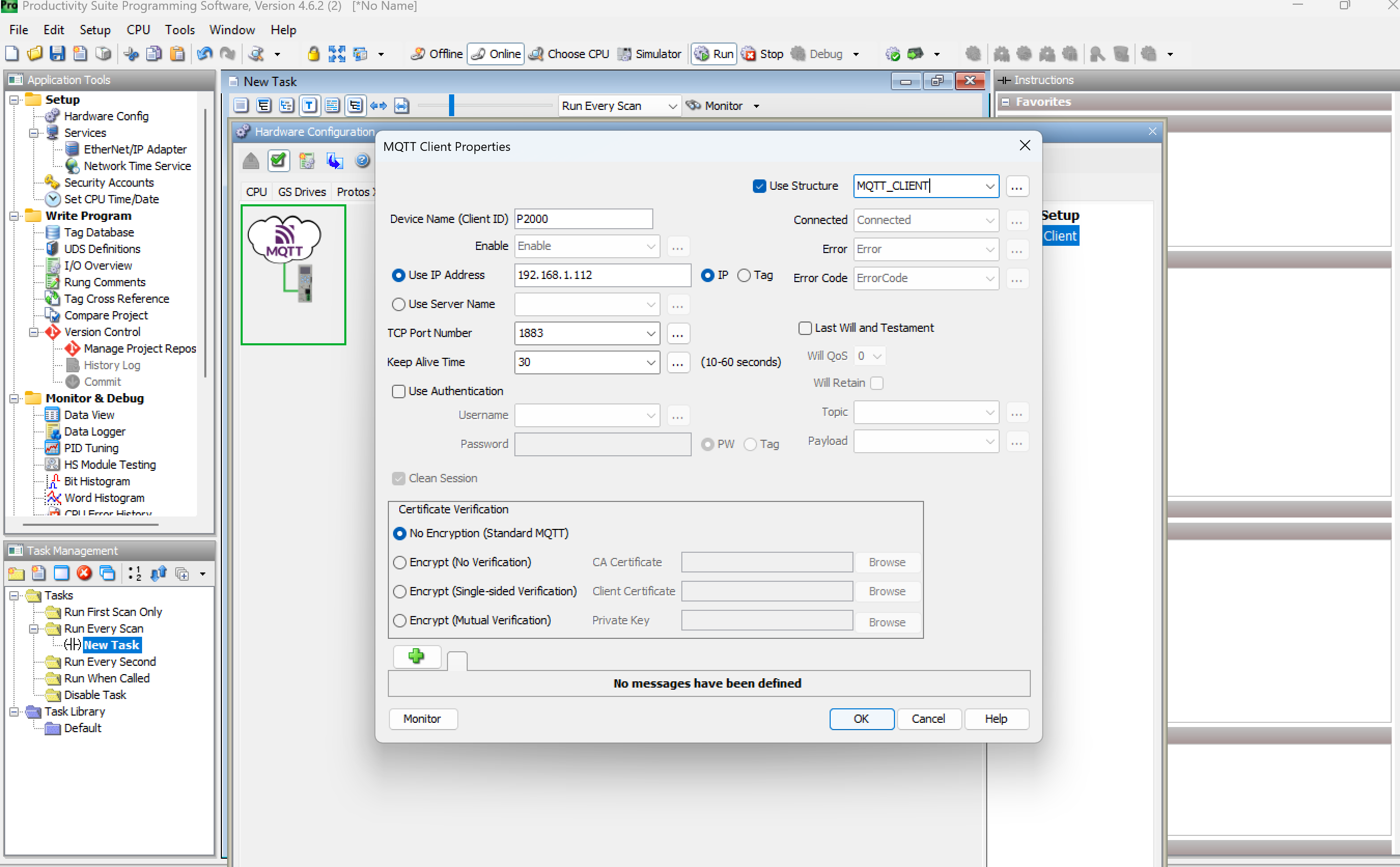This screenshot has height=867, width=1400.
Task: Enable the Use Authentication checkbox
Action: coord(398,391)
